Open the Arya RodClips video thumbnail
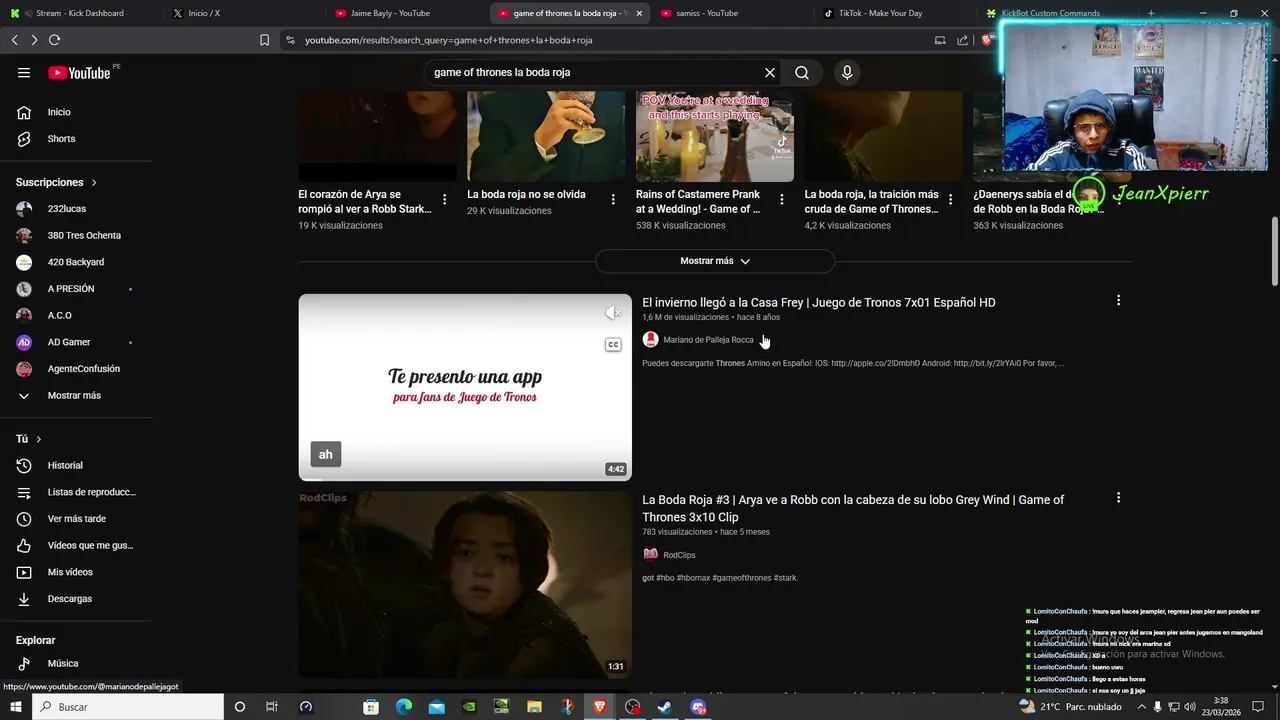This screenshot has width=1280, height=720. click(465, 584)
